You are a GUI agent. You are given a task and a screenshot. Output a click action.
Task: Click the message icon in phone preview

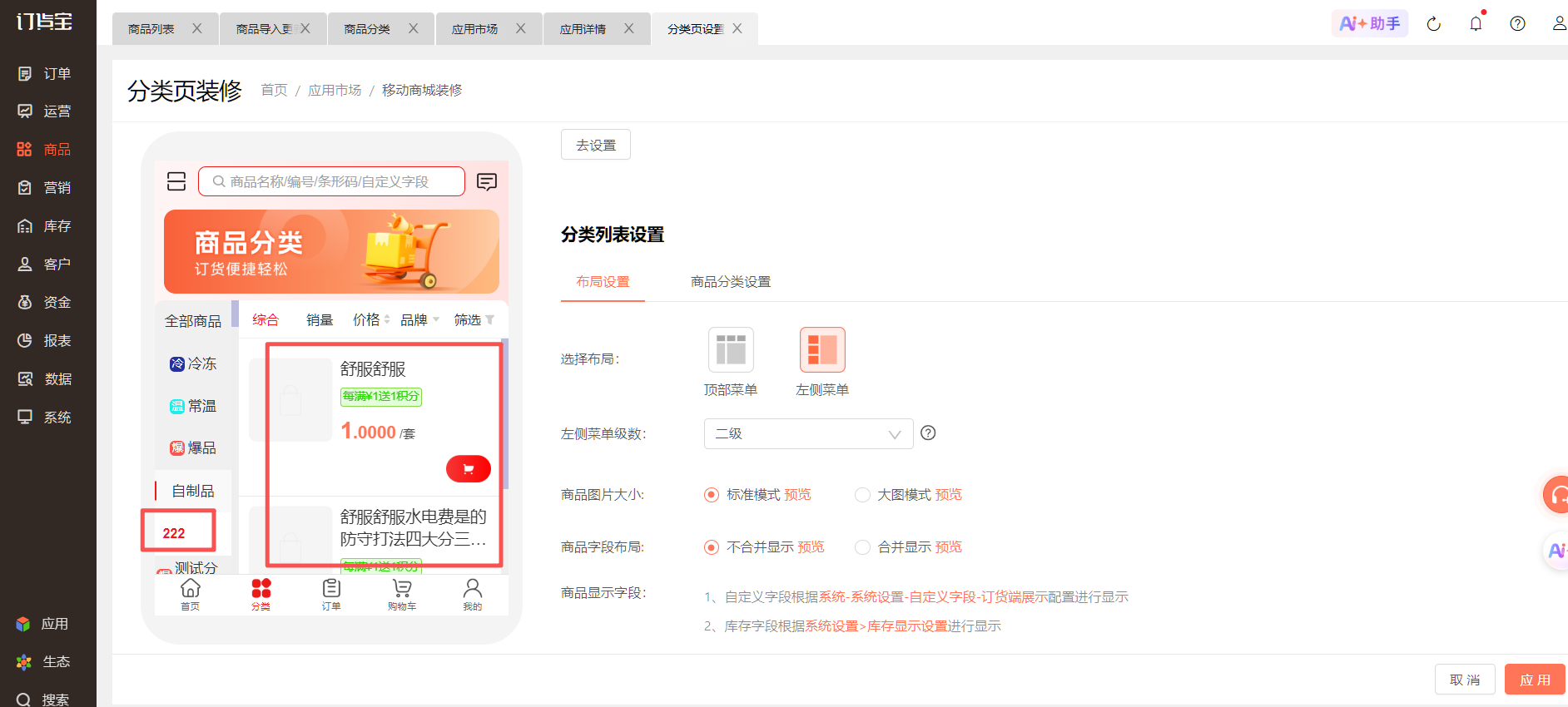pyautogui.click(x=487, y=181)
